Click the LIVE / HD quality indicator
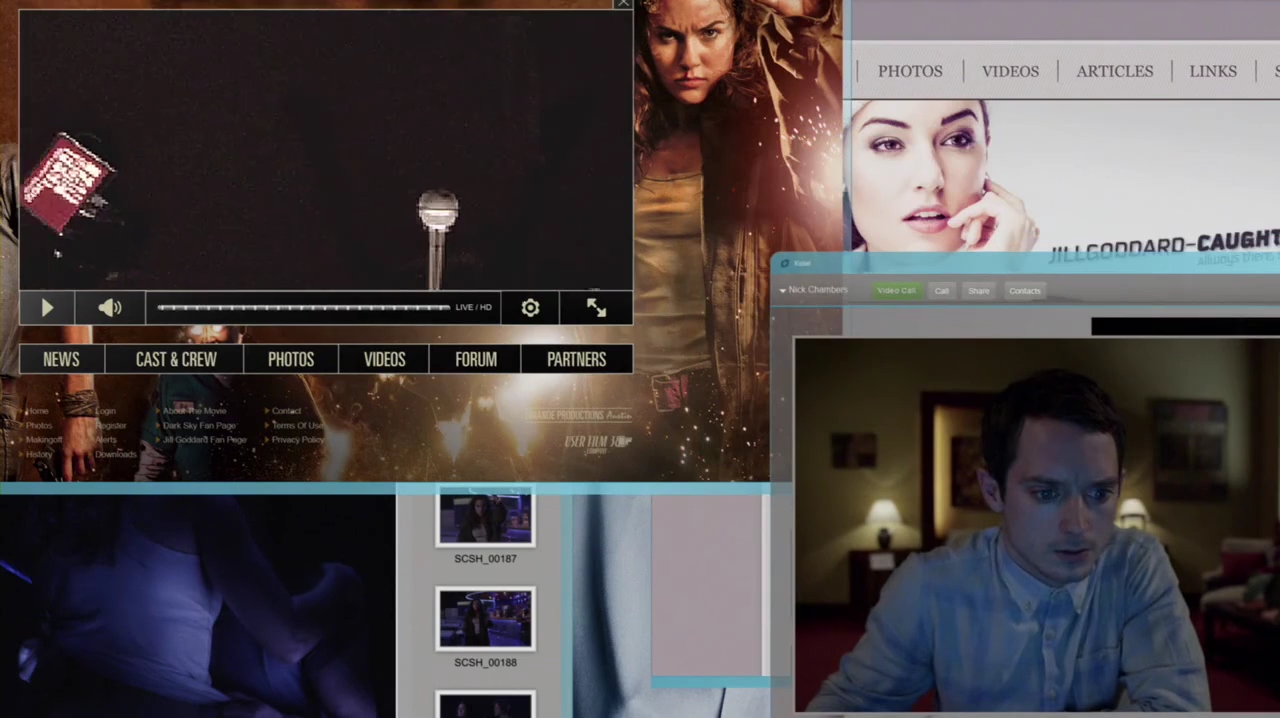 tap(473, 307)
